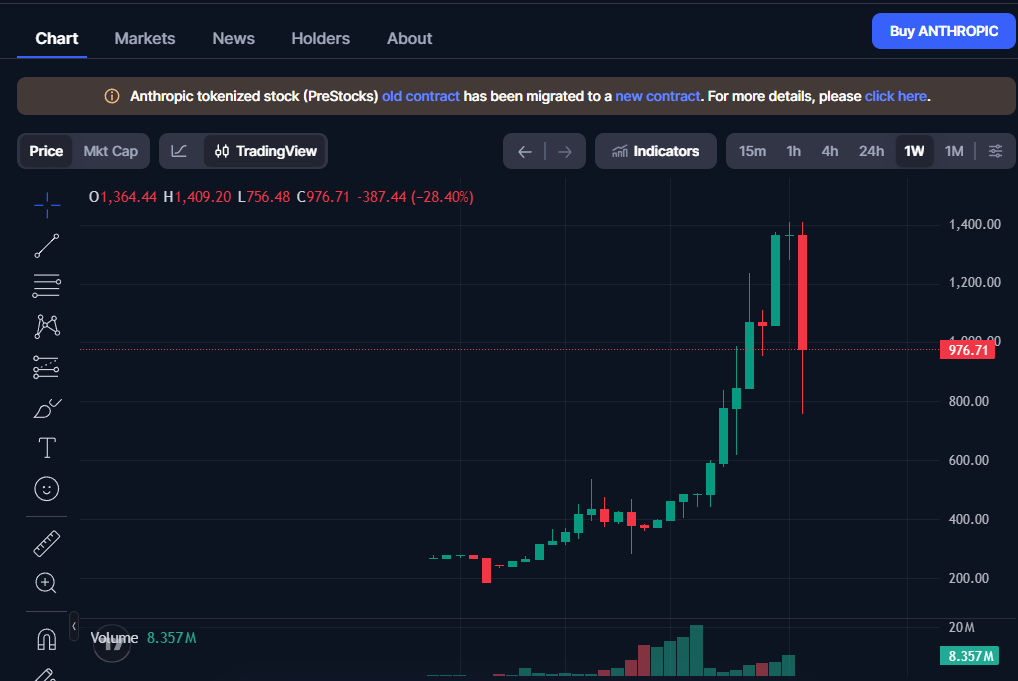Open the Chart tab
Viewport: 1018px width, 681px height.
tap(56, 38)
